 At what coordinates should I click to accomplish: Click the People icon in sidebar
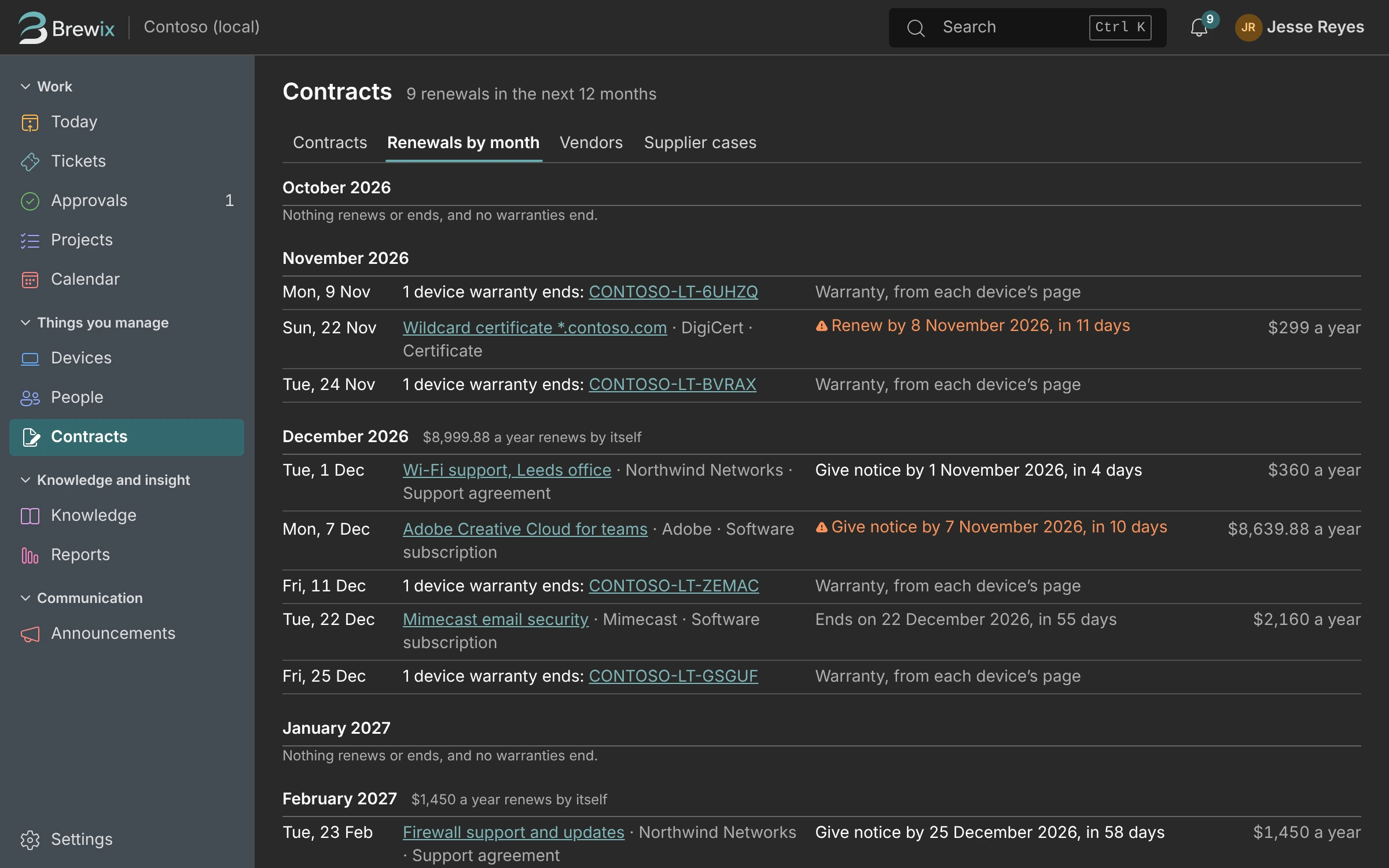(x=30, y=398)
